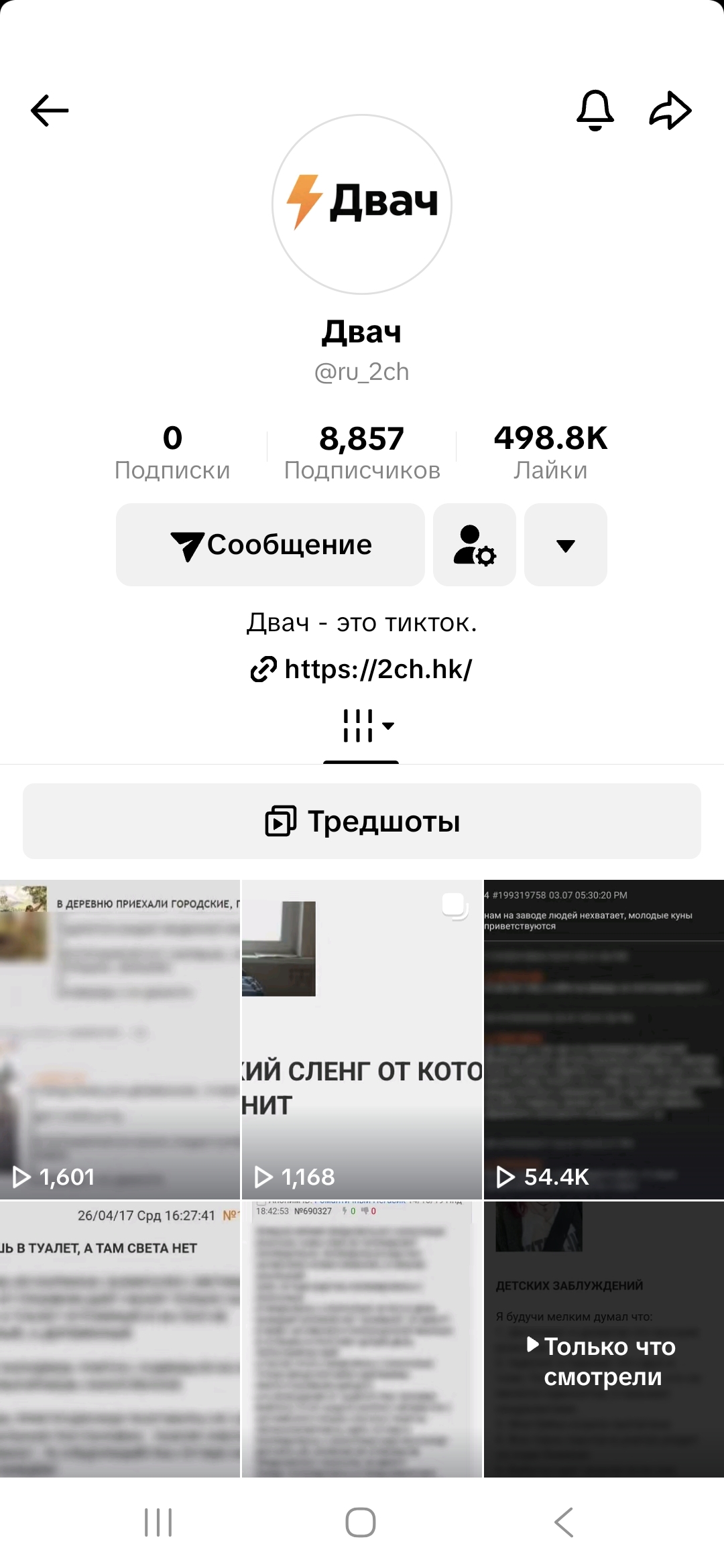The image size is (724, 1568).
Task: View the 0 Подписки list
Action: tap(172, 452)
